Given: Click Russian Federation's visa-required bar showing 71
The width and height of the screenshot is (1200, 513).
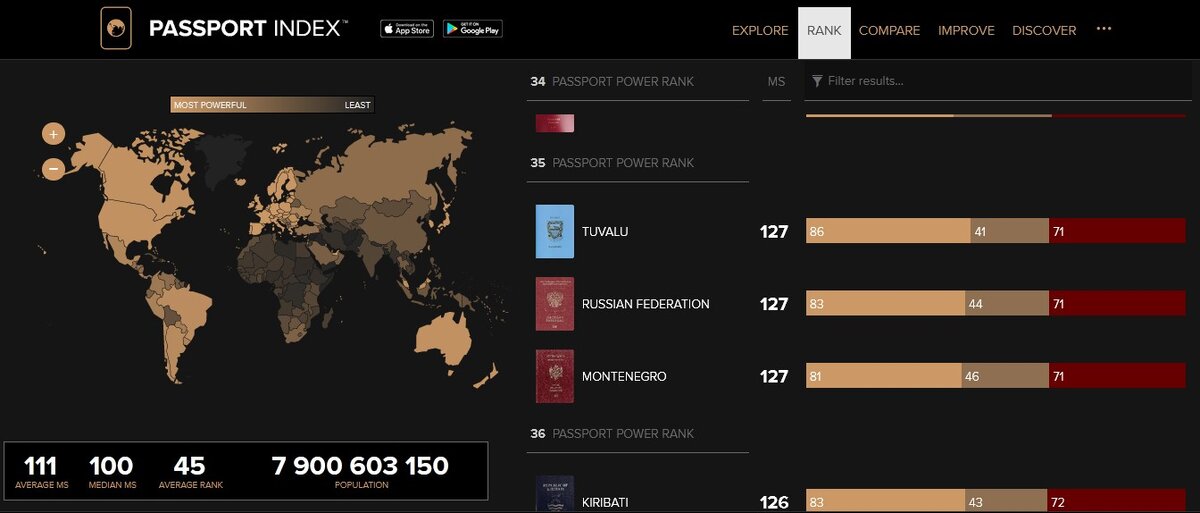Looking at the screenshot, I should 1117,304.
